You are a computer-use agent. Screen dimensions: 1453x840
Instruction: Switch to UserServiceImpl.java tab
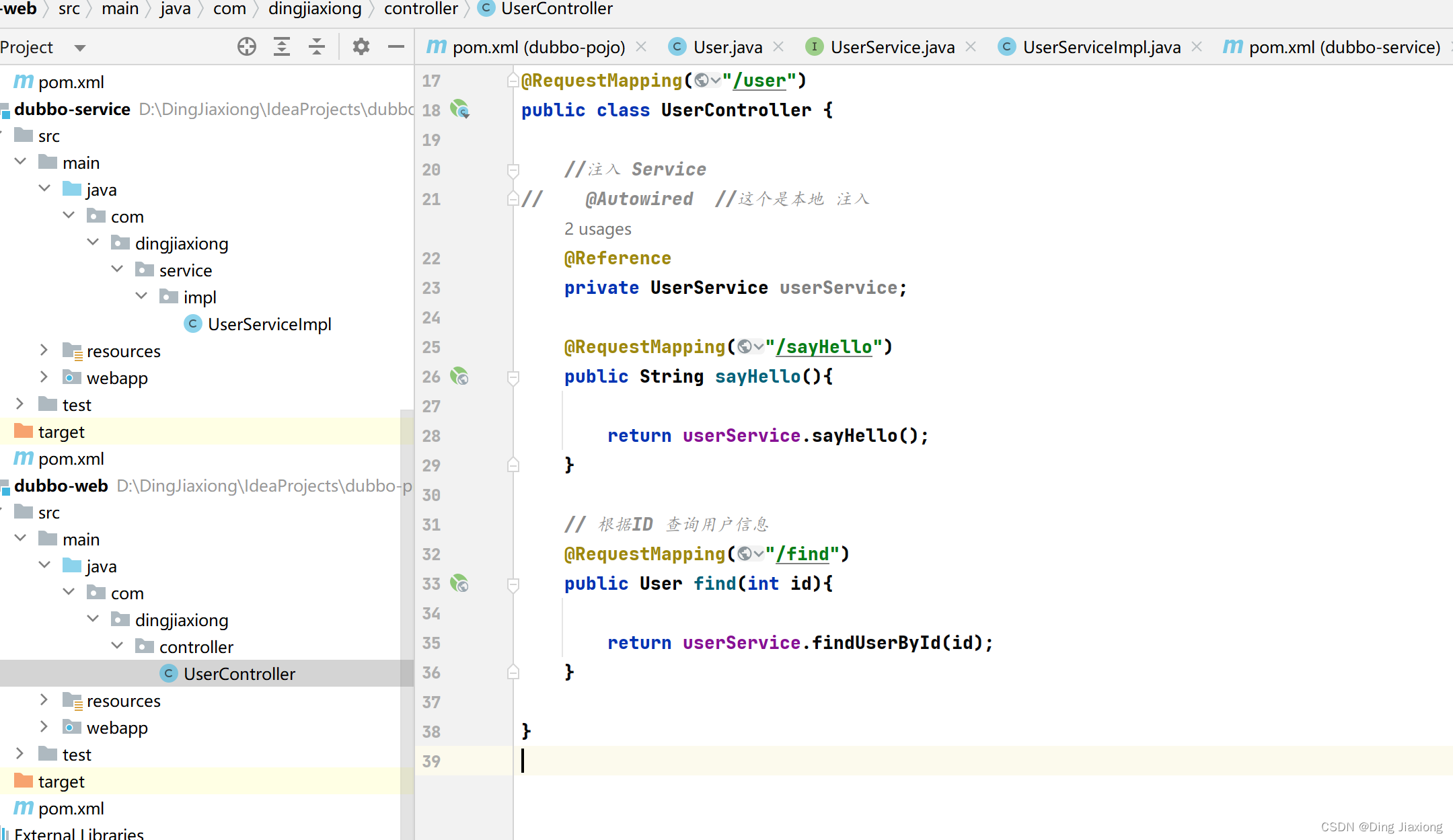coord(1102,47)
